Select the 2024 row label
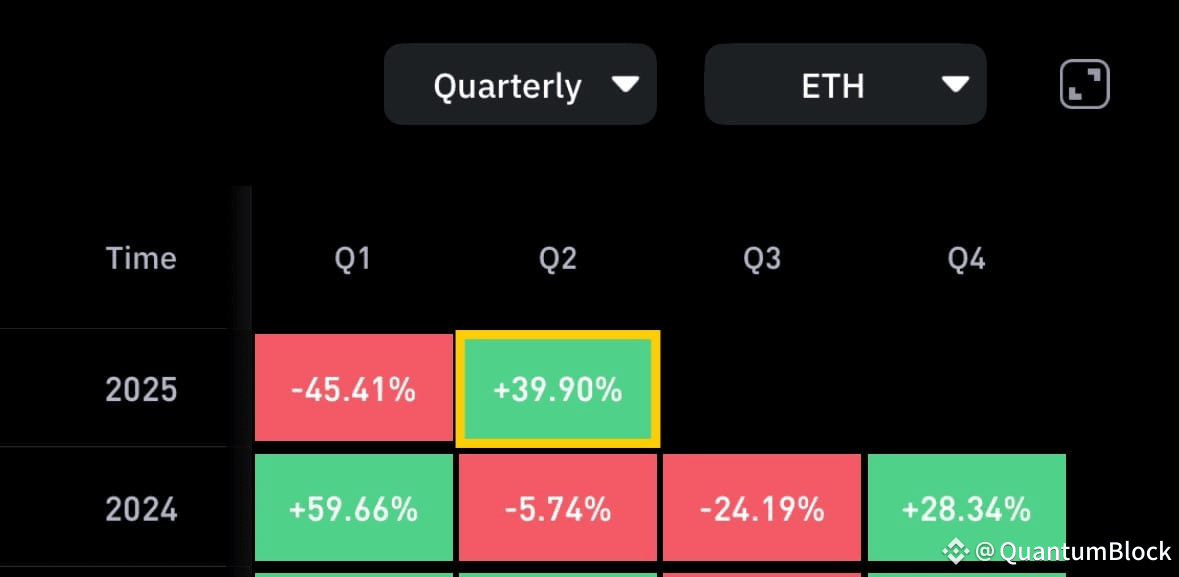This screenshot has width=1179, height=577. click(x=141, y=509)
